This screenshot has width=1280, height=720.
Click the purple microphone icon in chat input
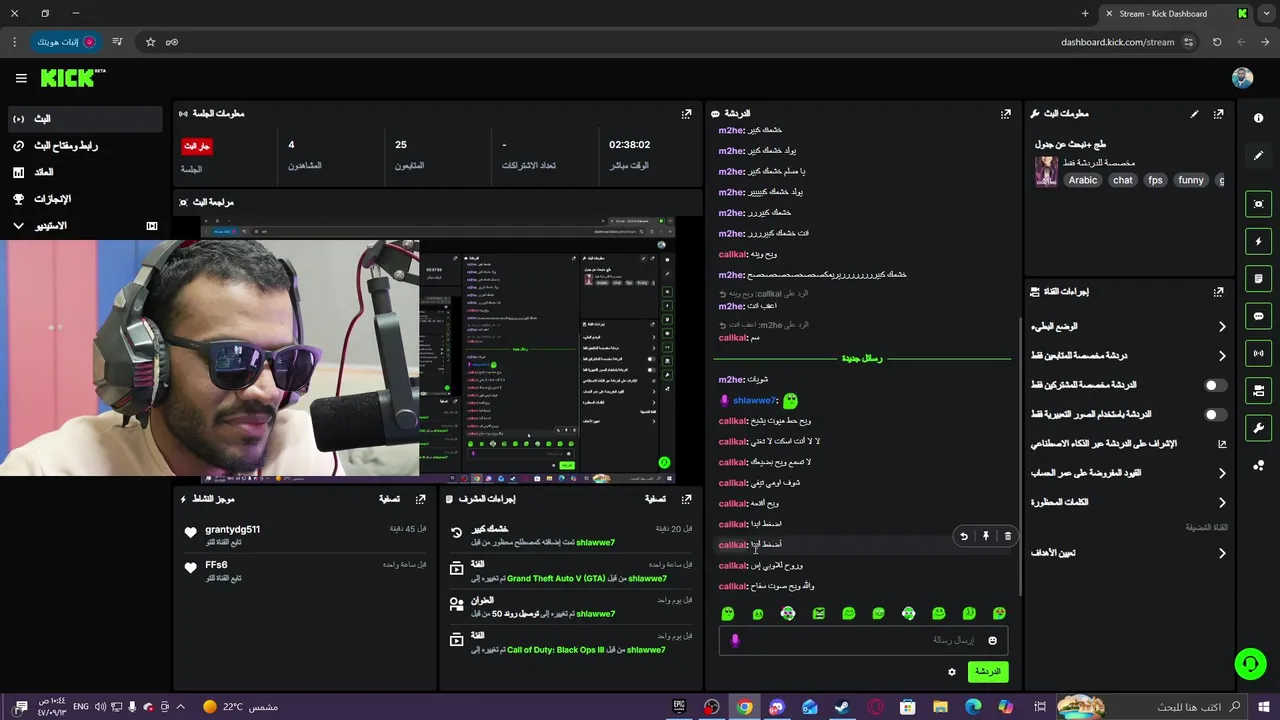[x=735, y=641]
